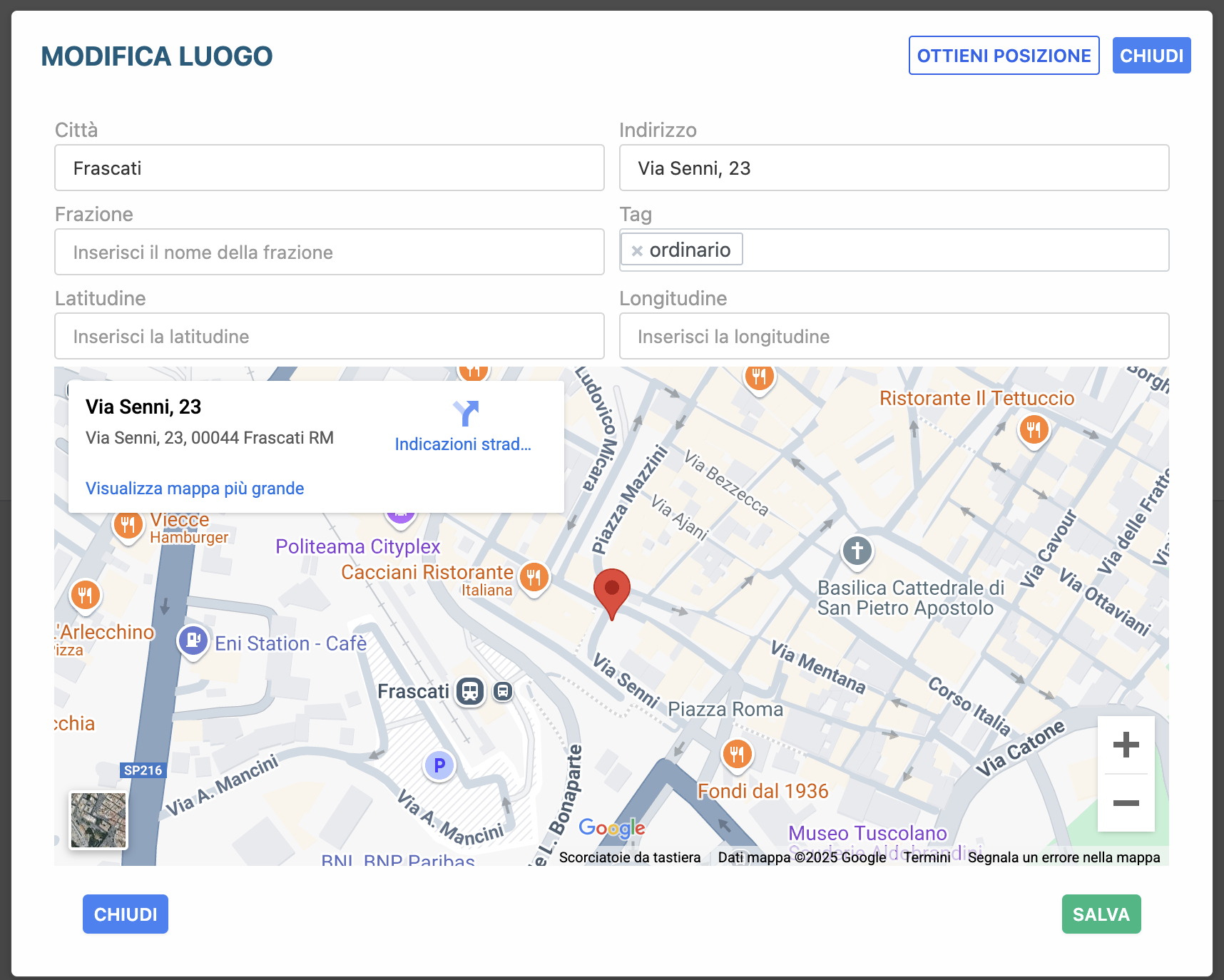1224x980 pixels.
Task: Open 'Visualizza mappa più grande' link
Action: pos(195,489)
